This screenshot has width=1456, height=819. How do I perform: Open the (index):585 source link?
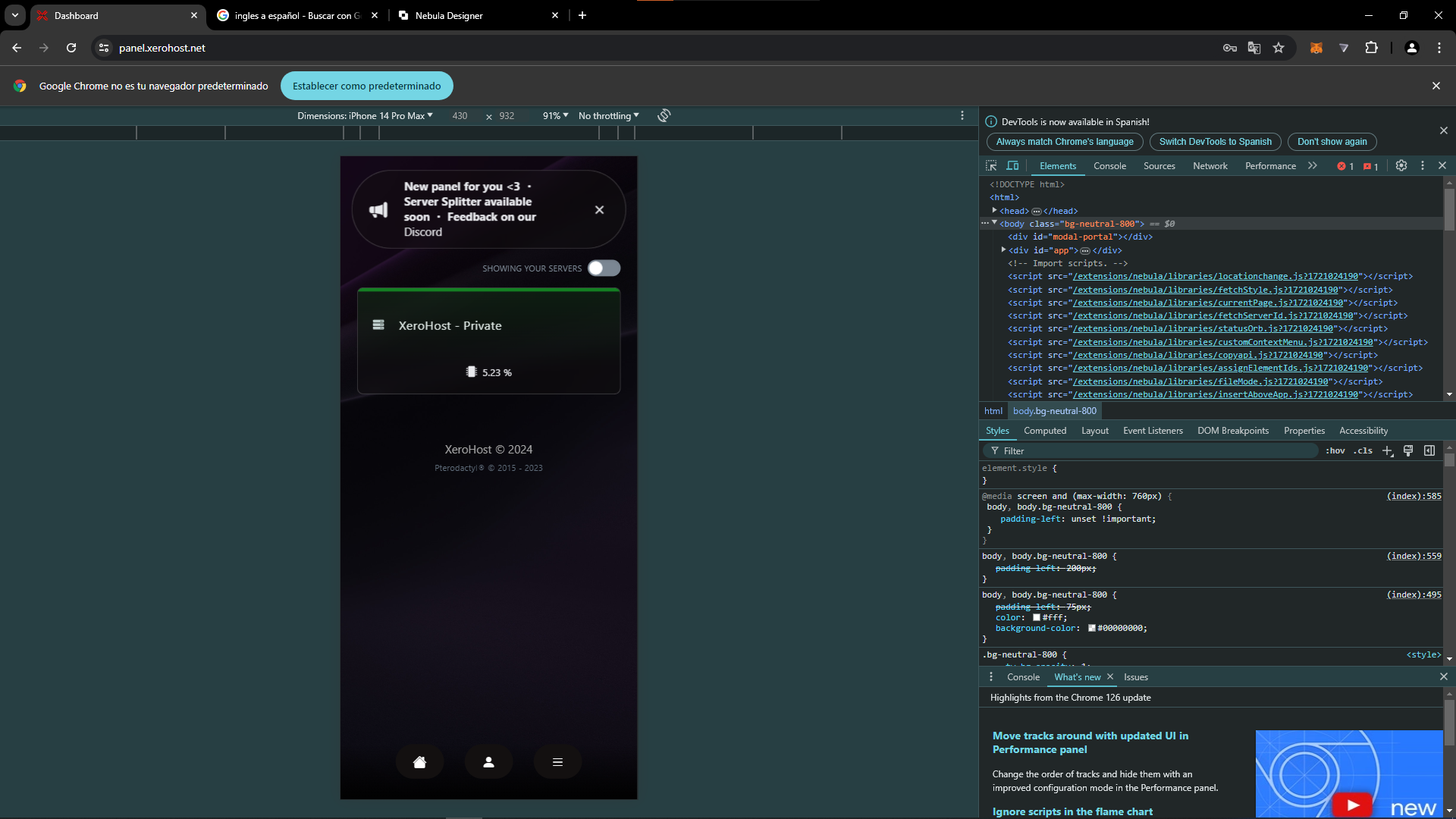[1414, 496]
